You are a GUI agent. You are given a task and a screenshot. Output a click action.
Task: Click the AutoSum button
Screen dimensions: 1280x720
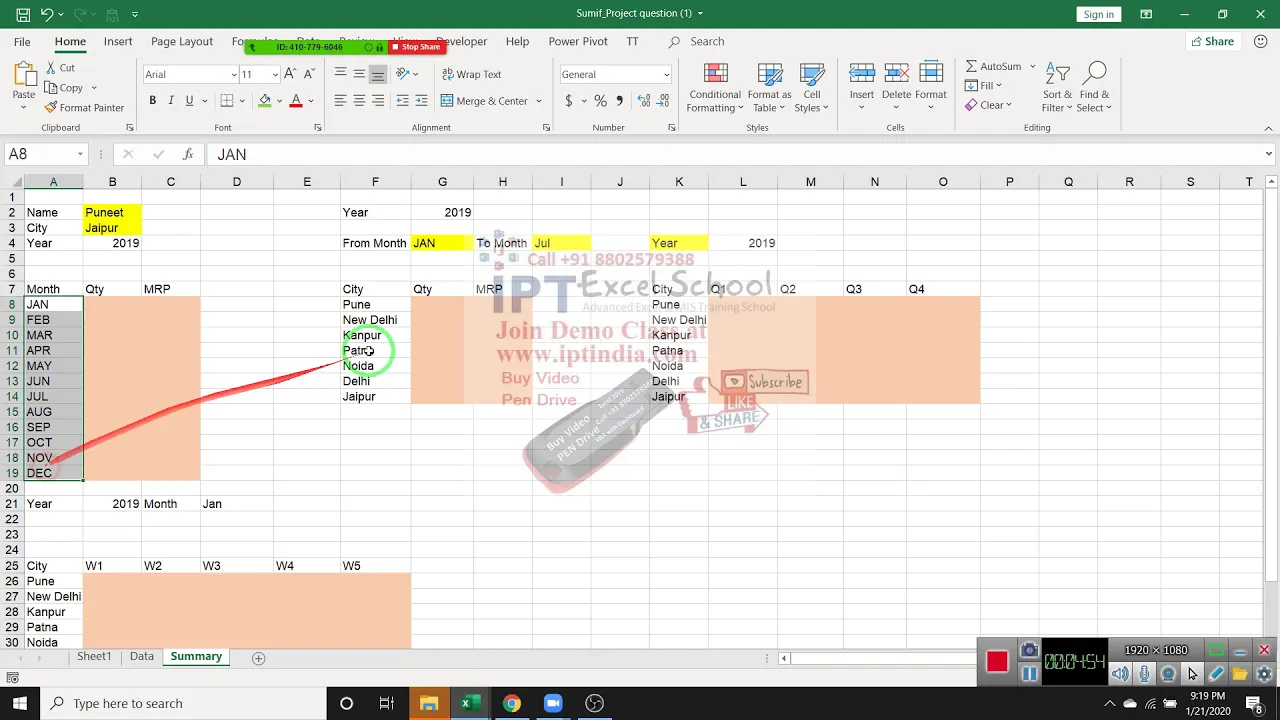[993, 67]
